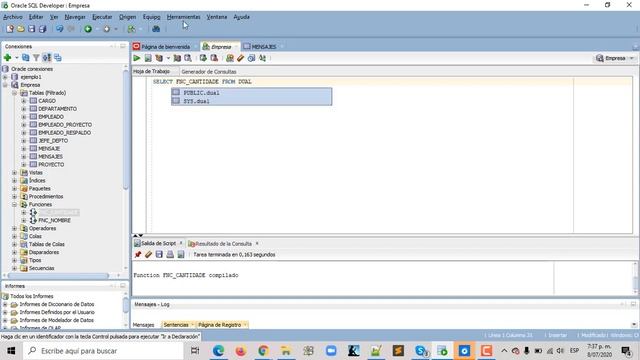
Task: Open the Ayuda menu
Action: (241, 17)
